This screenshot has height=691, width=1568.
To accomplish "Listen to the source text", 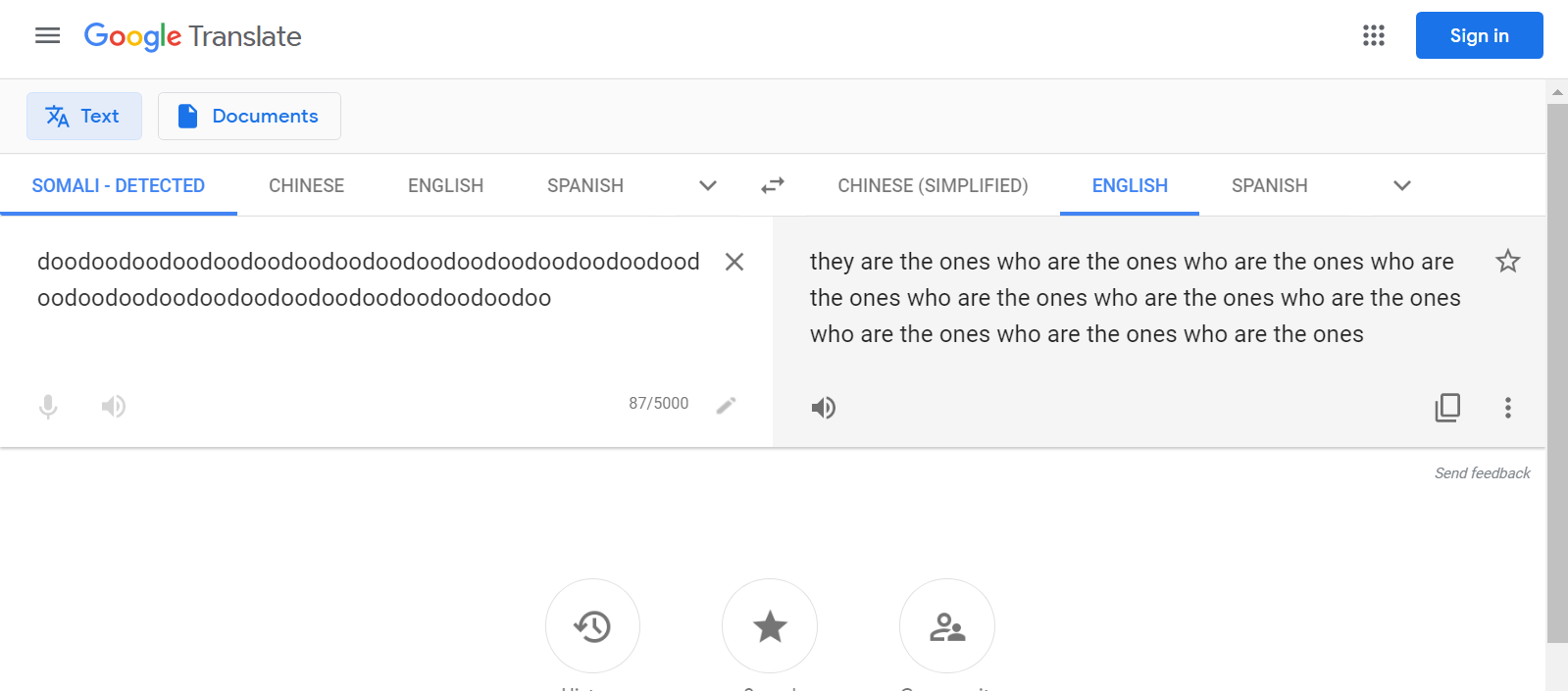I will pos(114,406).
